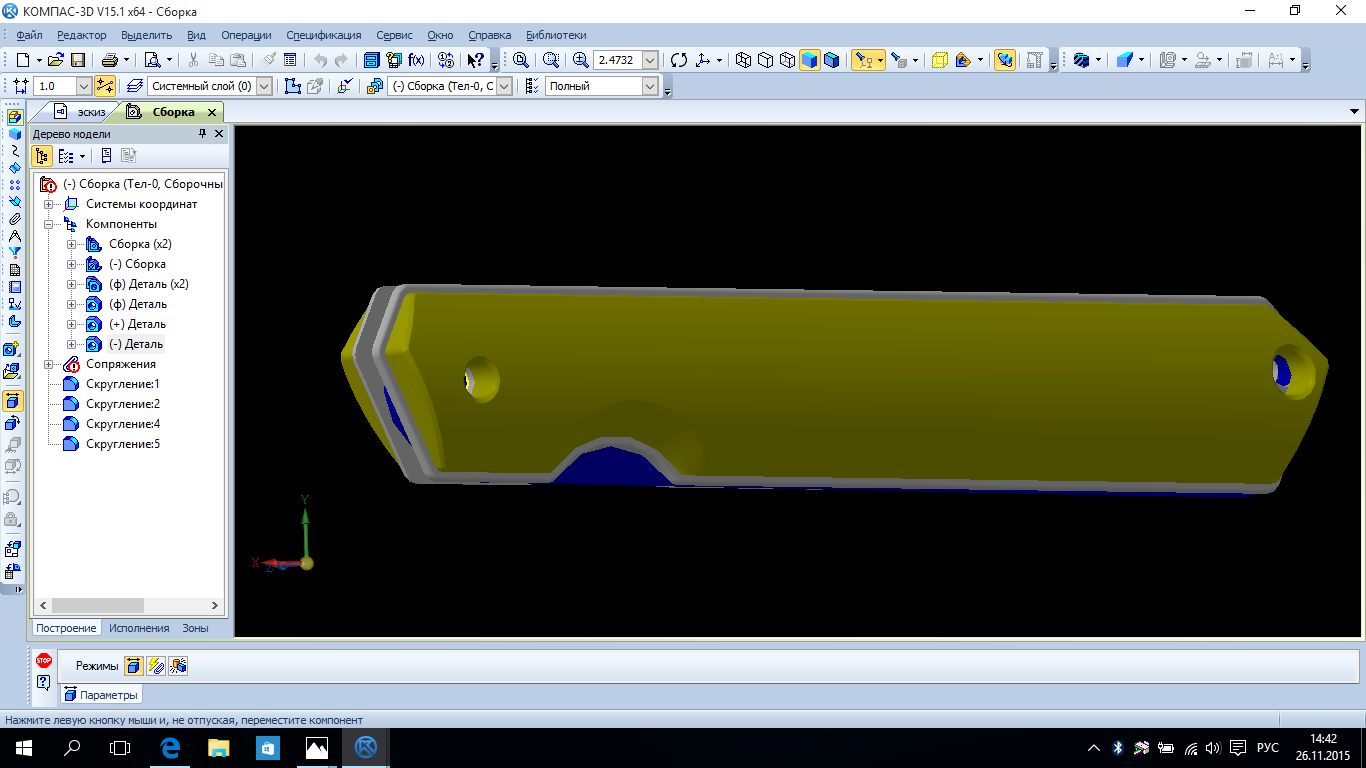Expand the Сопряжения tree node
This screenshot has height=768, width=1366.
(x=48, y=364)
